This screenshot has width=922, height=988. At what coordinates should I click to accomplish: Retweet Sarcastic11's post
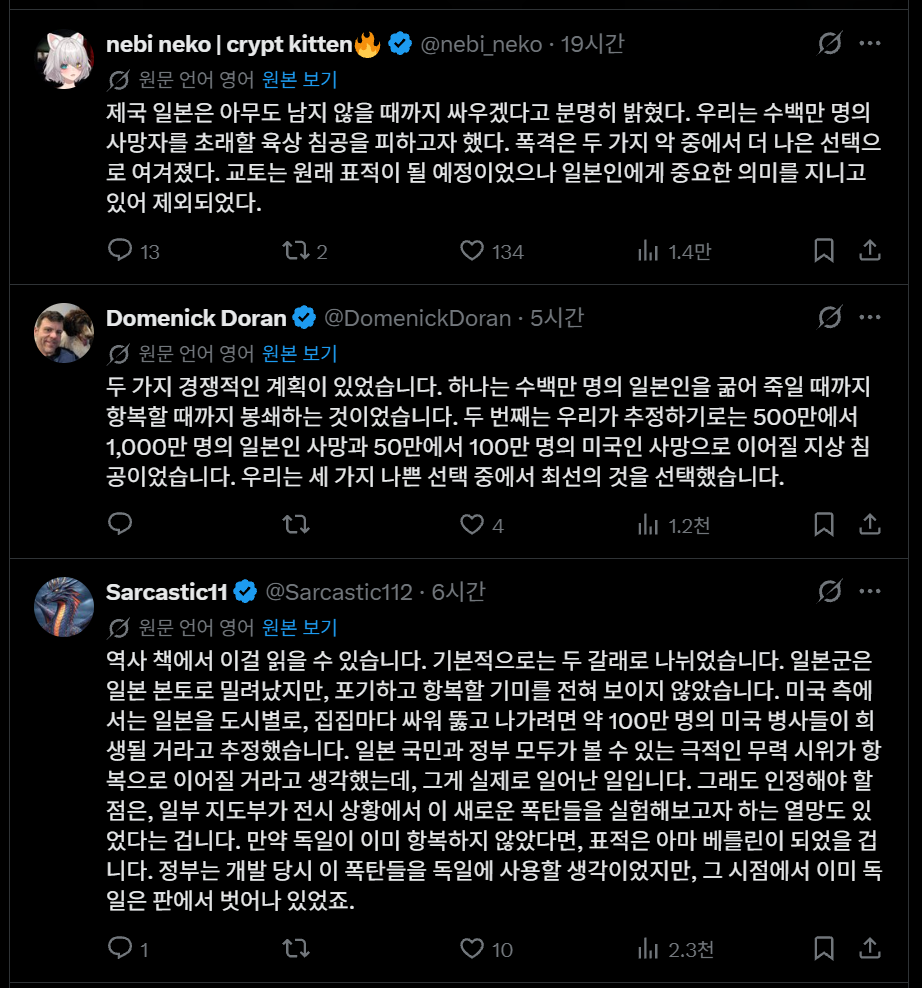click(x=296, y=948)
